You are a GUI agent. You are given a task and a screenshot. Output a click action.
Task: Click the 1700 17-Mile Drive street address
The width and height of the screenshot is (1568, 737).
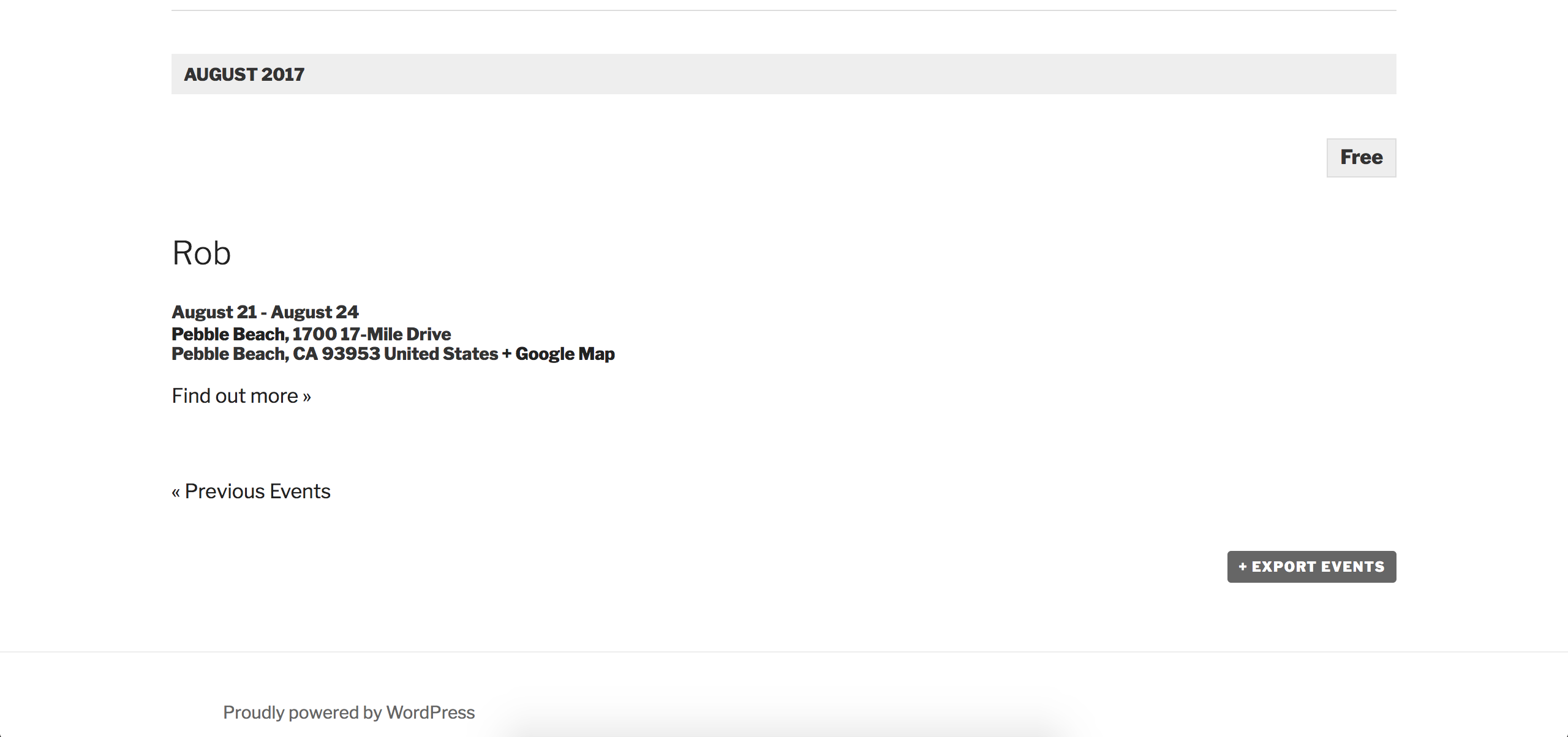pos(371,334)
